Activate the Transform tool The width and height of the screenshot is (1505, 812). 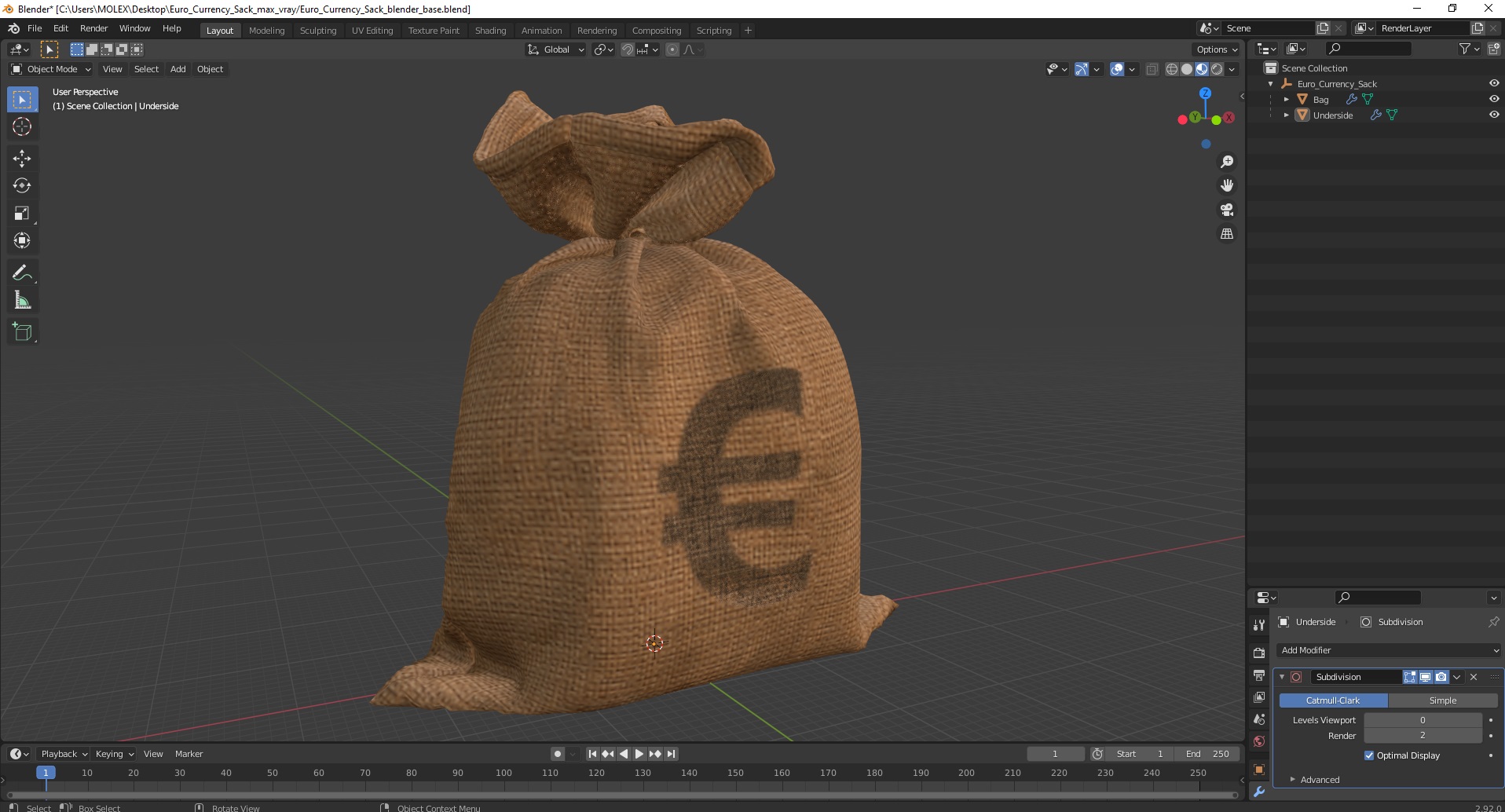tap(22, 241)
